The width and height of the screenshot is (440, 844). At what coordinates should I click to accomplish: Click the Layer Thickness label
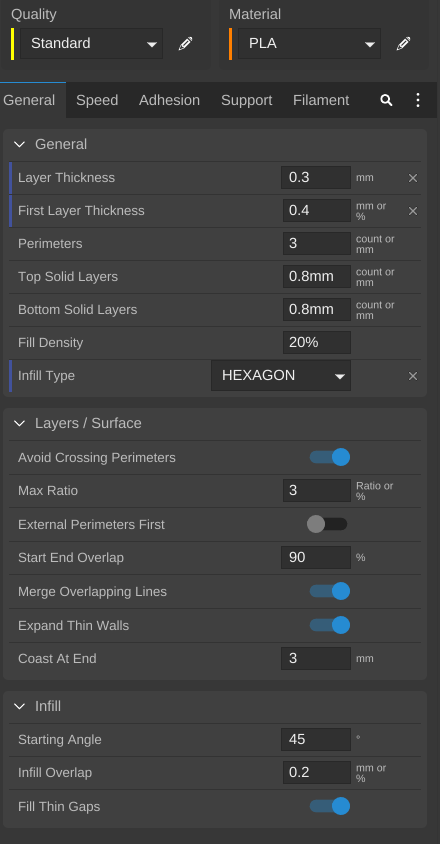tap(66, 178)
